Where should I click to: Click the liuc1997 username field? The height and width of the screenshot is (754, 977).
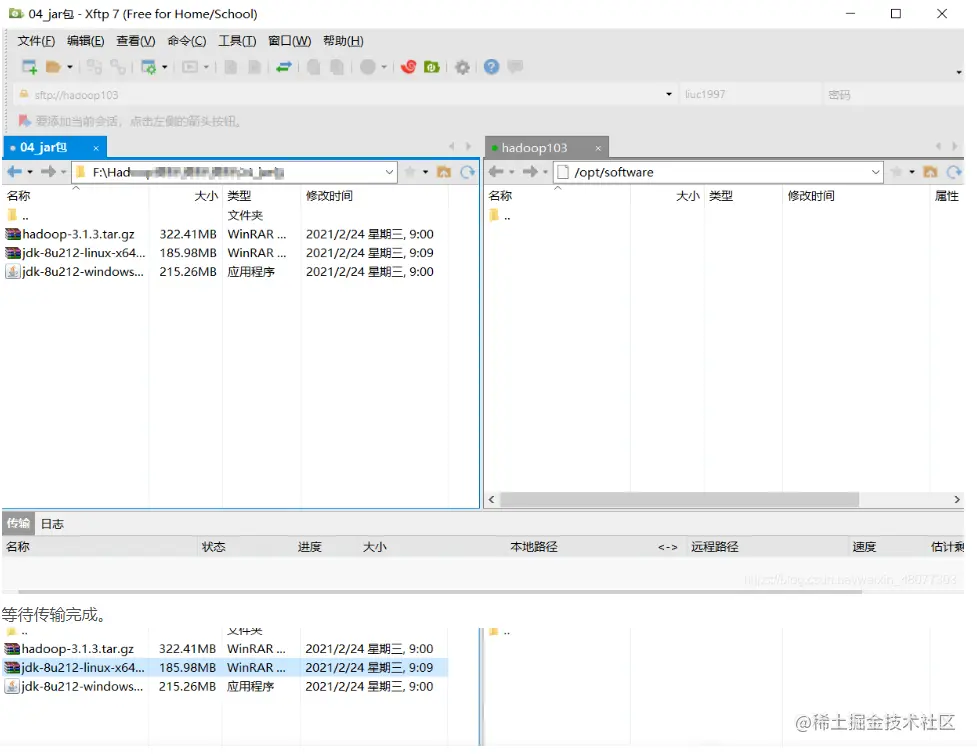point(750,95)
